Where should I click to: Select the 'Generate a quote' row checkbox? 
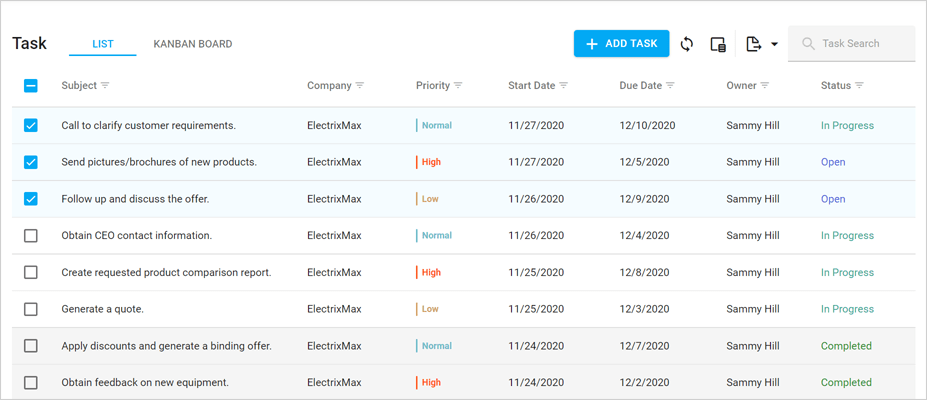tap(31, 309)
